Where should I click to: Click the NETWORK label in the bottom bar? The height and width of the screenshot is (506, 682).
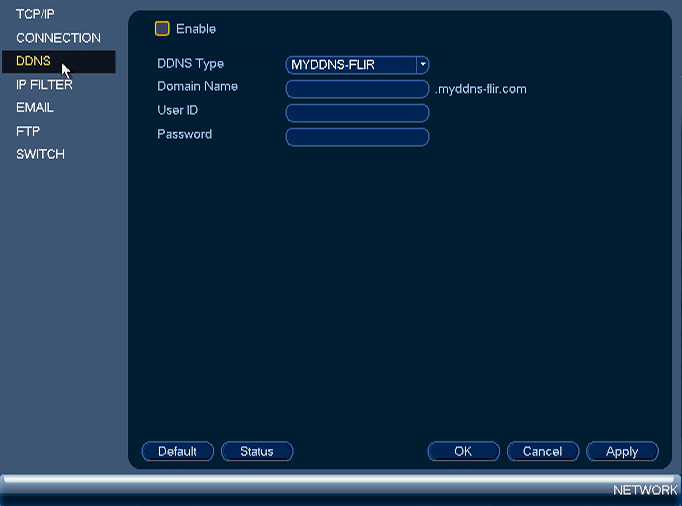tap(645, 490)
